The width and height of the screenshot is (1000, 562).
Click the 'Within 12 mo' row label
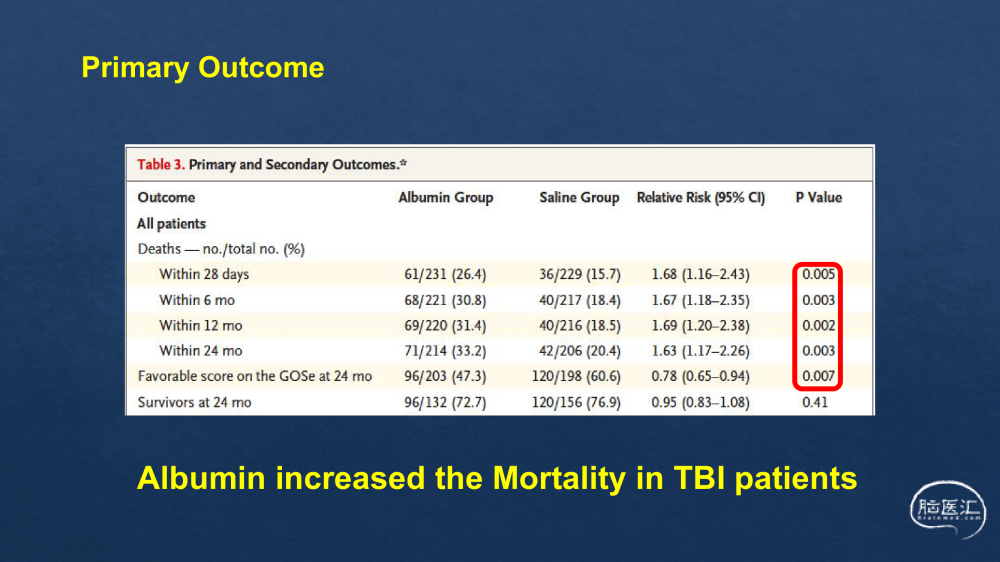(201, 325)
